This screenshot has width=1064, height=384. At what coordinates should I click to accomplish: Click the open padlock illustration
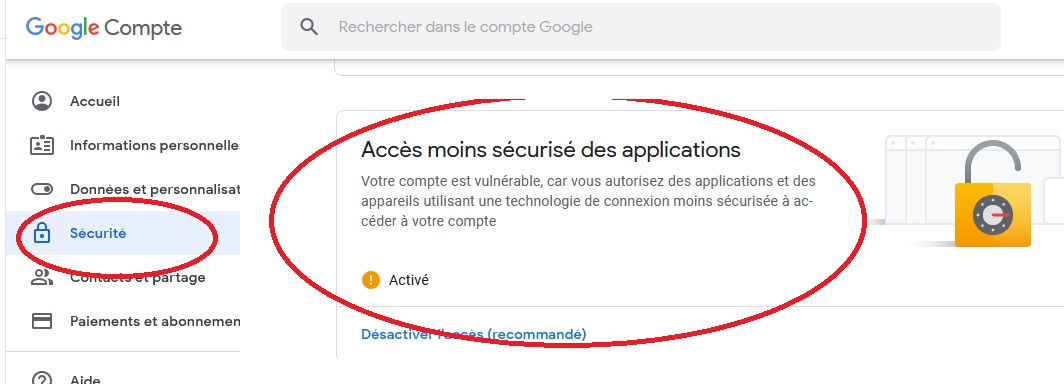pyautogui.click(x=991, y=195)
